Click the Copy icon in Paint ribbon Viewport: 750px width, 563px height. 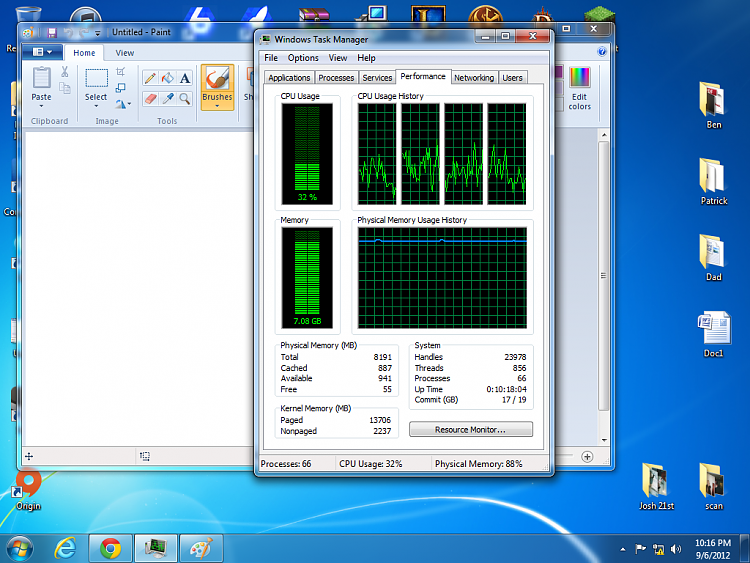pos(65,88)
